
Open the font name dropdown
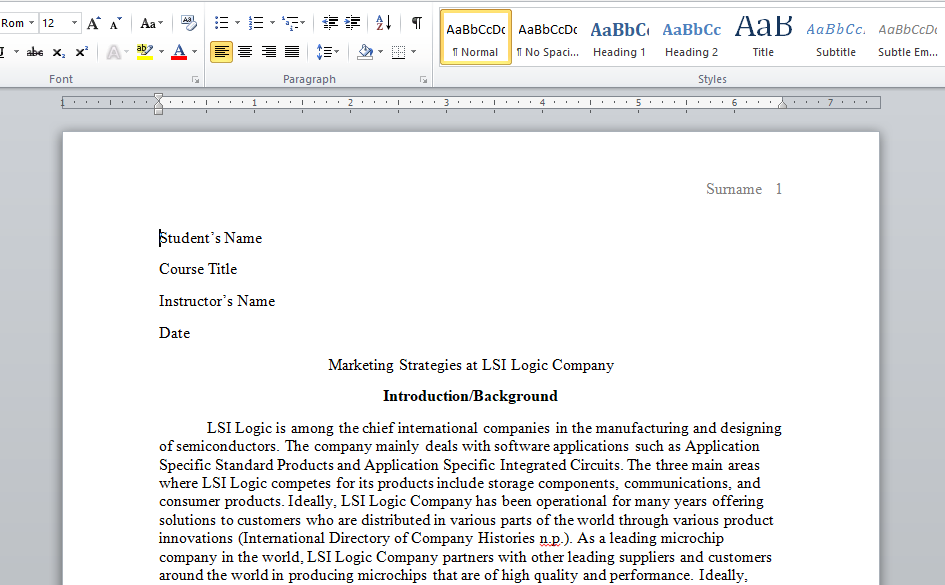tap(31, 23)
